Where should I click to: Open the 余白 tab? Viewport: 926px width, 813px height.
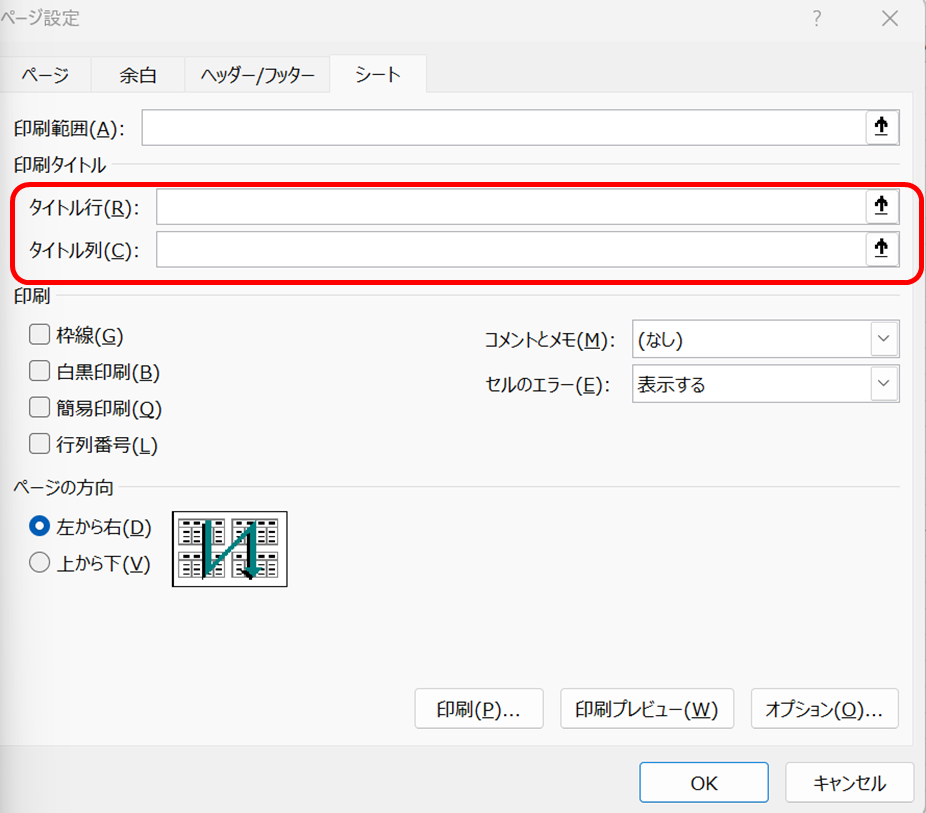138,75
